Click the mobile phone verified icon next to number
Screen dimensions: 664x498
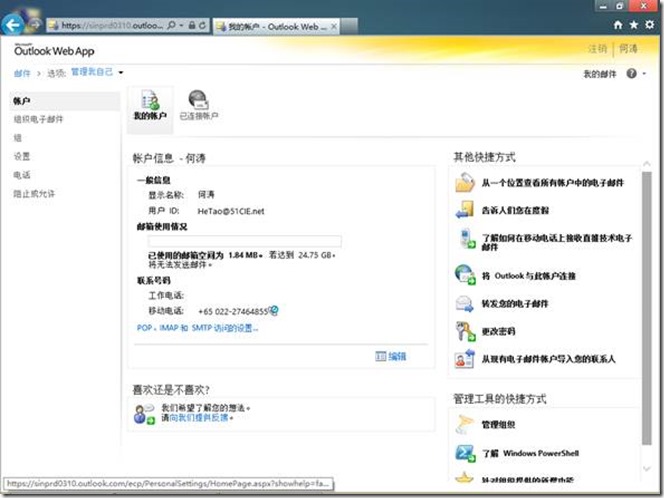tap(274, 310)
